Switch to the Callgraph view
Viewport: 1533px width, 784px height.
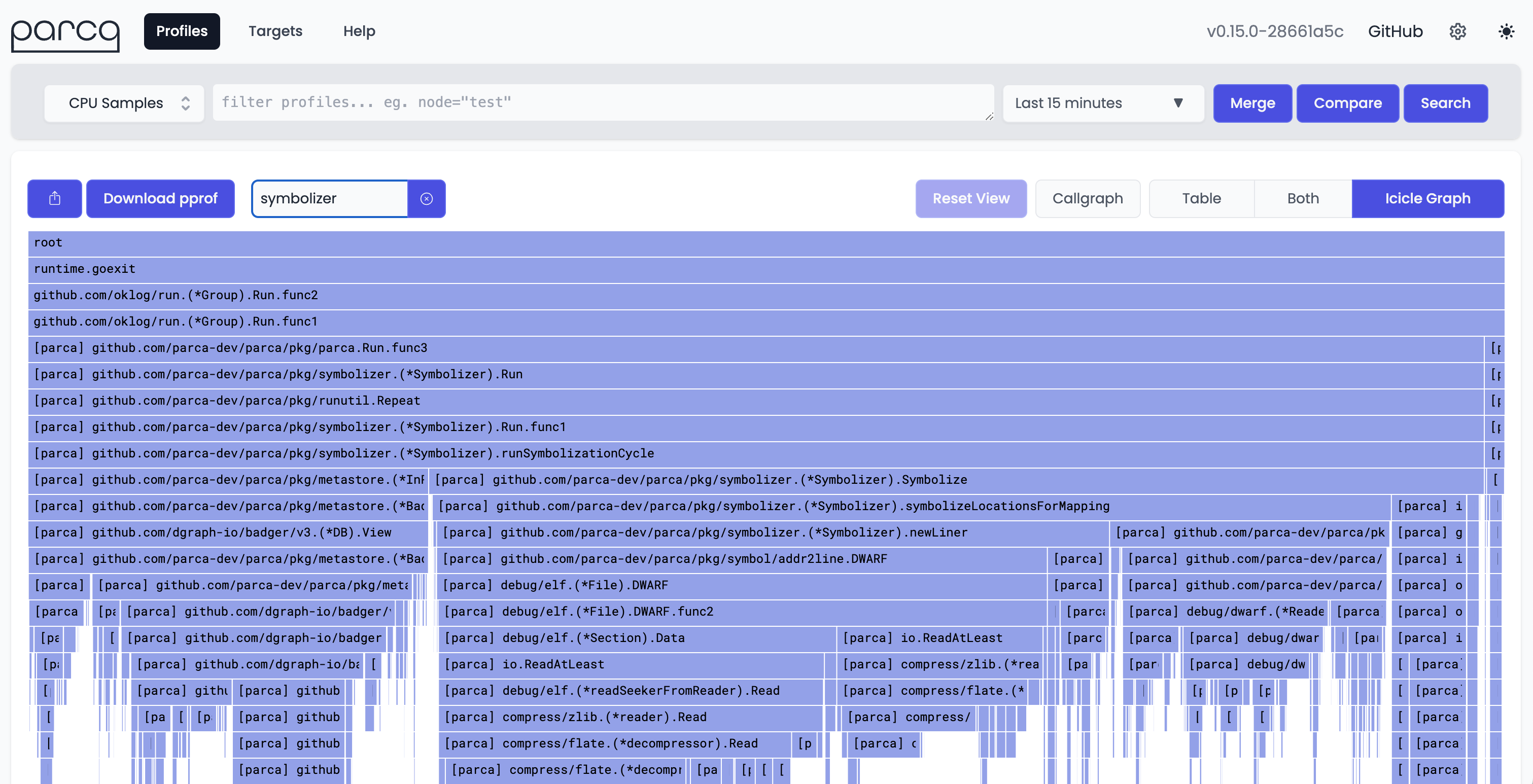click(x=1088, y=199)
